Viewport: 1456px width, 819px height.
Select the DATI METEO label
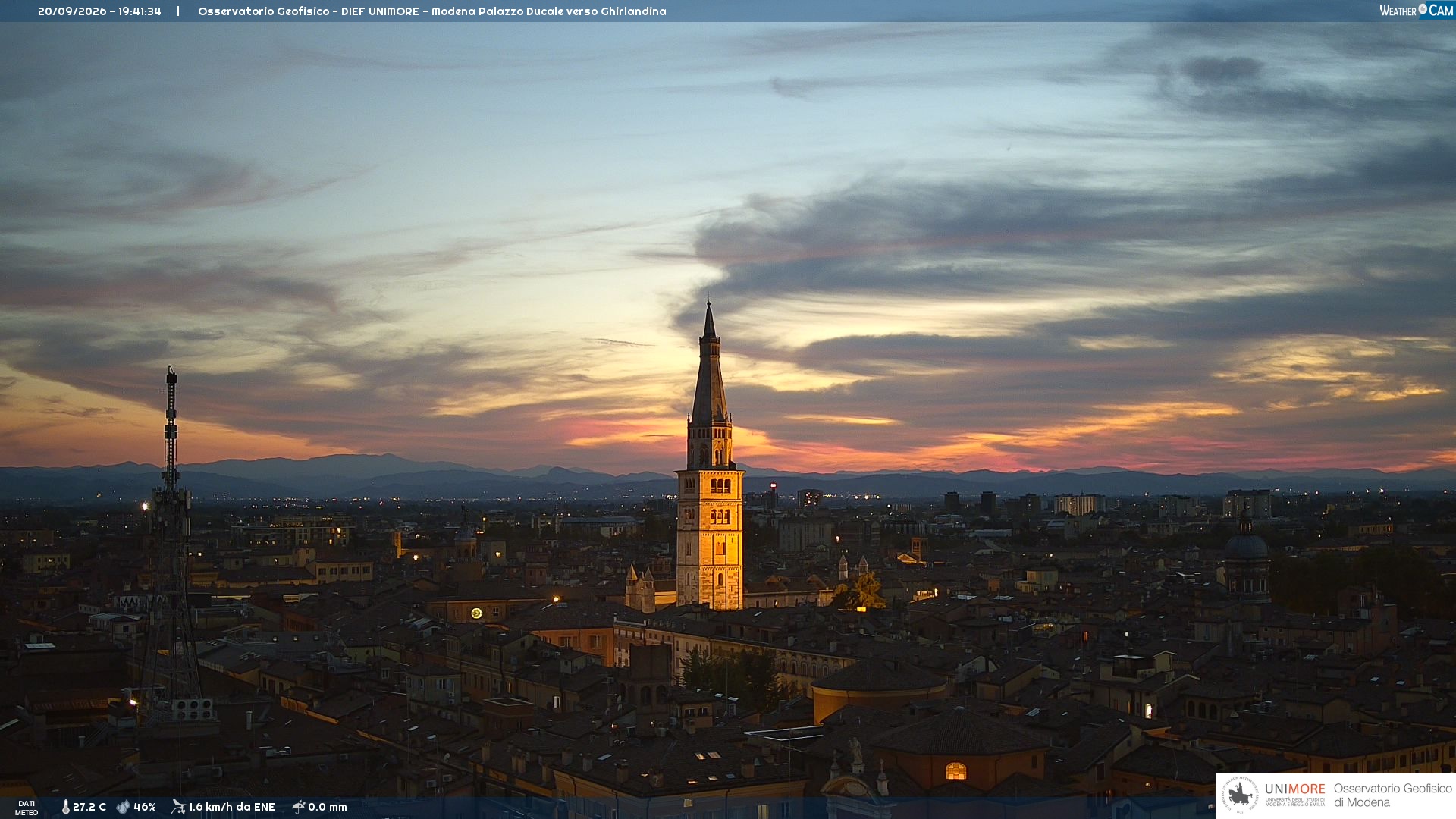coord(27,808)
